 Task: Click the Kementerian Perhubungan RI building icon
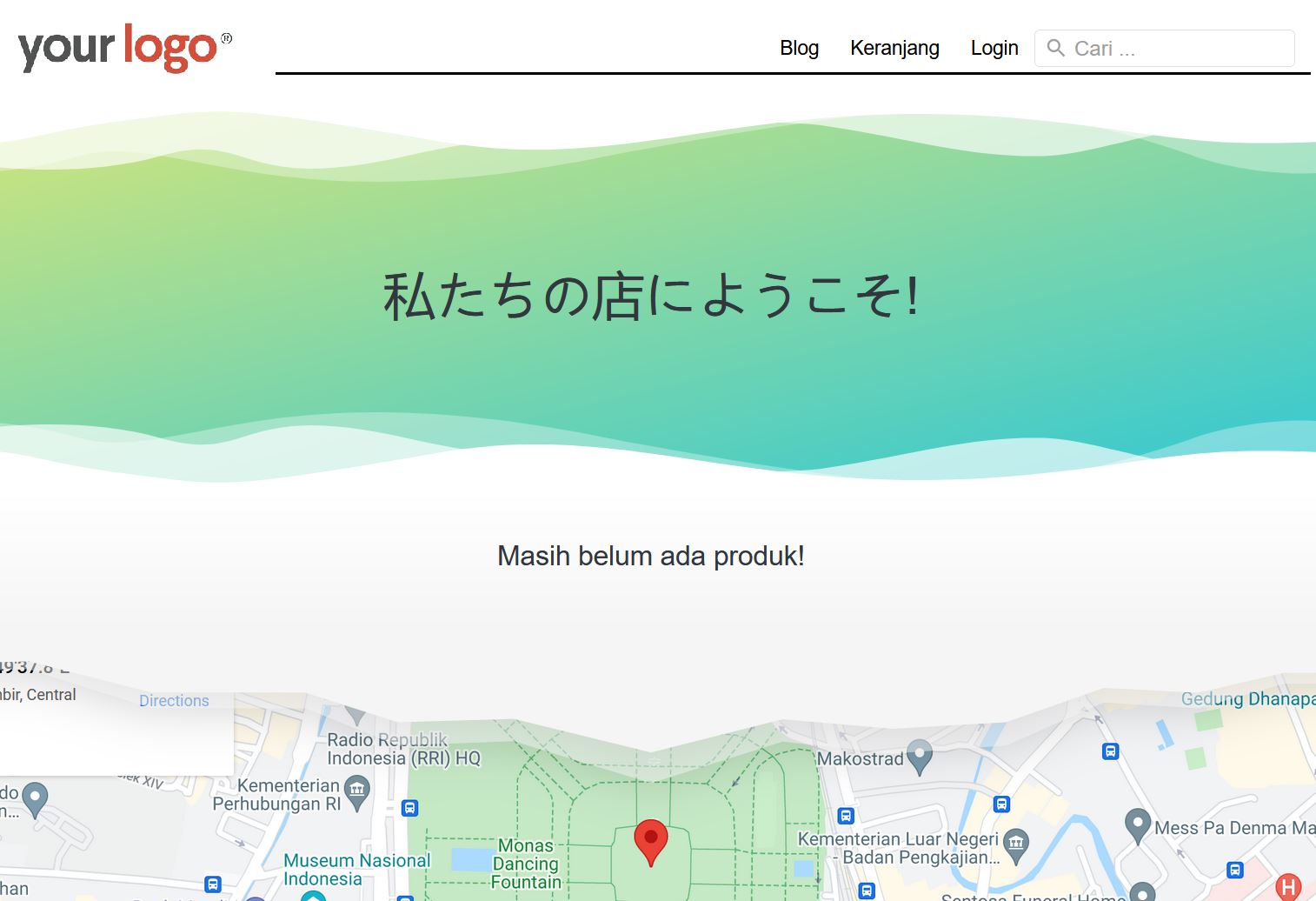point(356,791)
